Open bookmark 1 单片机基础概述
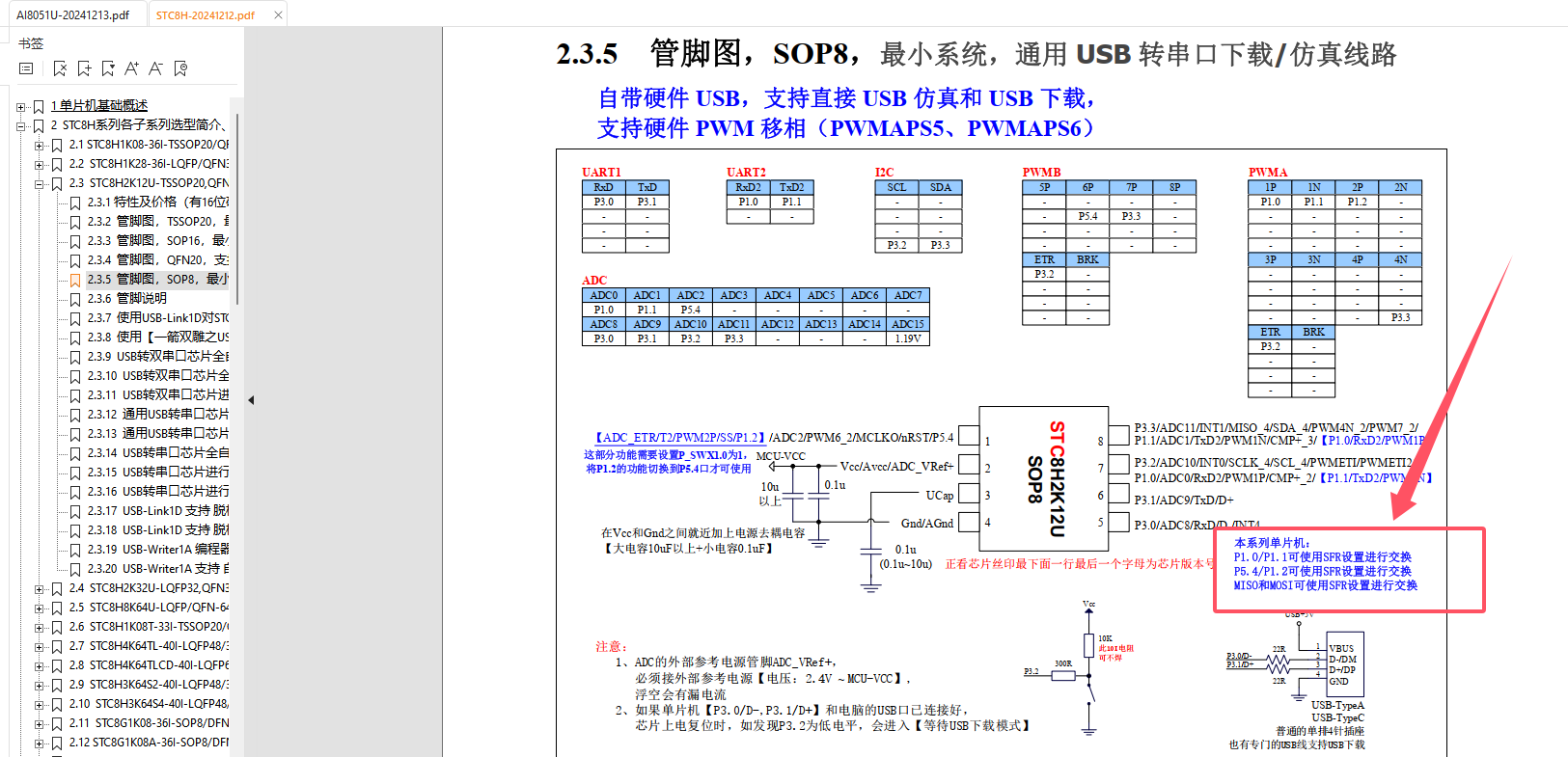The width and height of the screenshot is (1568, 757). [x=99, y=106]
